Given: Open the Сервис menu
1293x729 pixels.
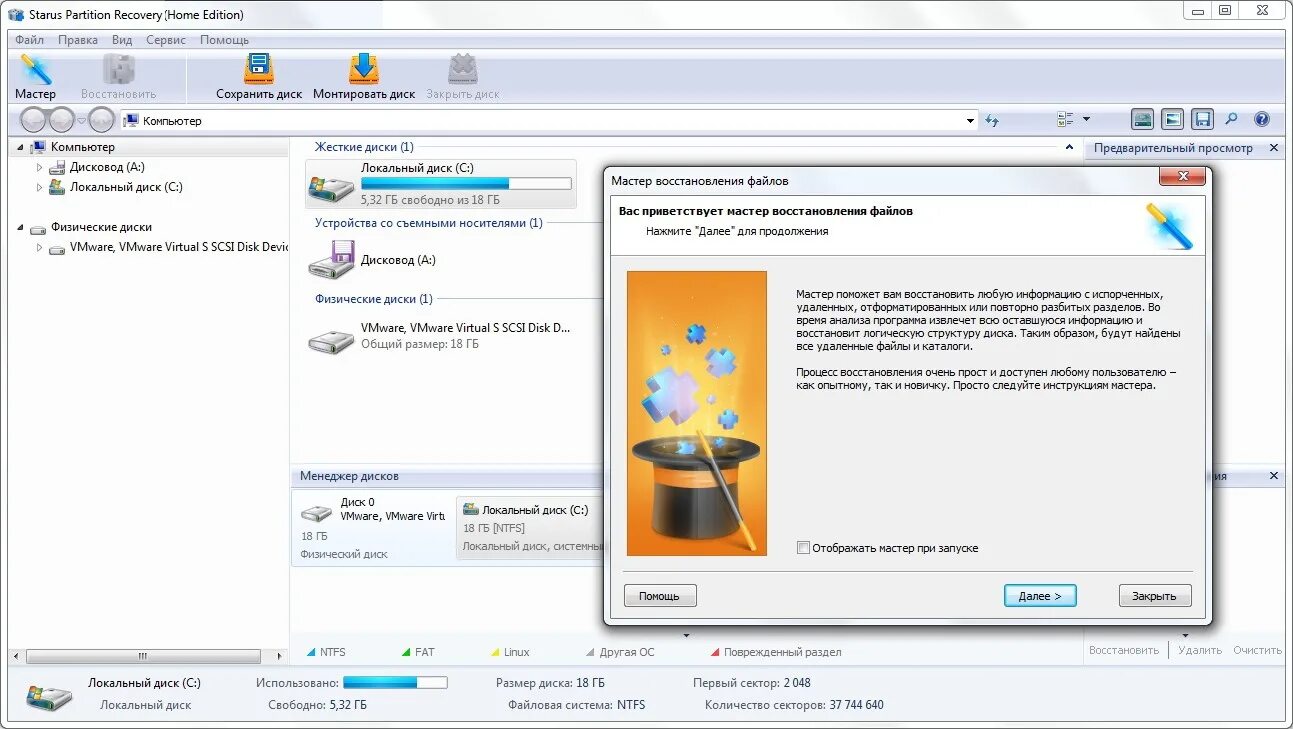Looking at the screenshot, I should click(x=166, y=40).
